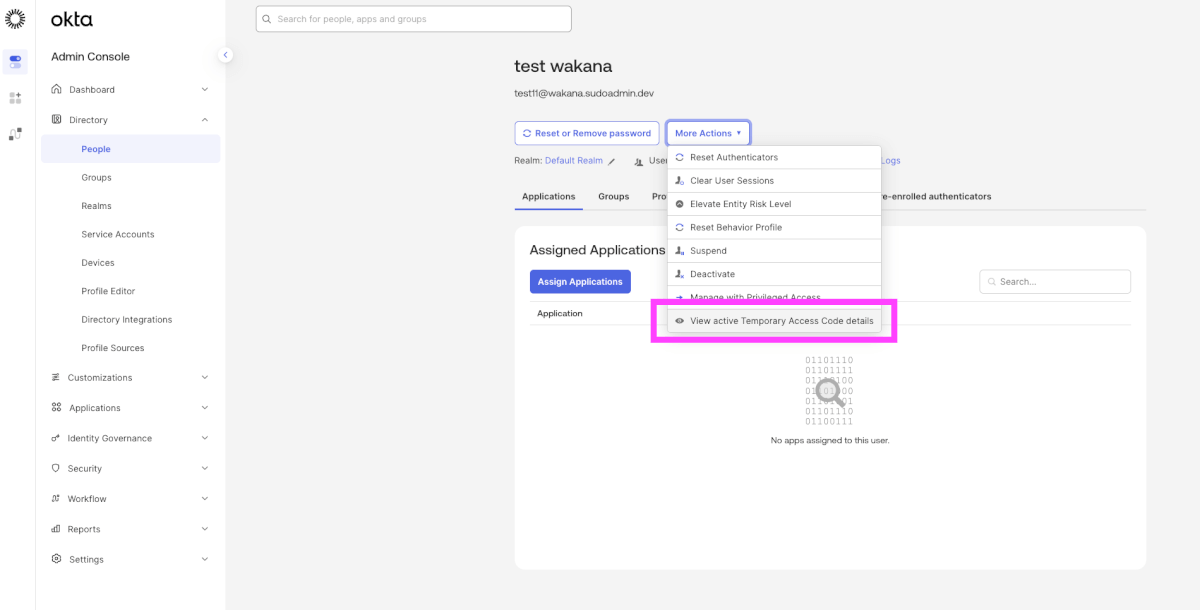Select Suspend in the More Actions menu
This screenshot has width=1200, height=610.
[x=708, y=251]
